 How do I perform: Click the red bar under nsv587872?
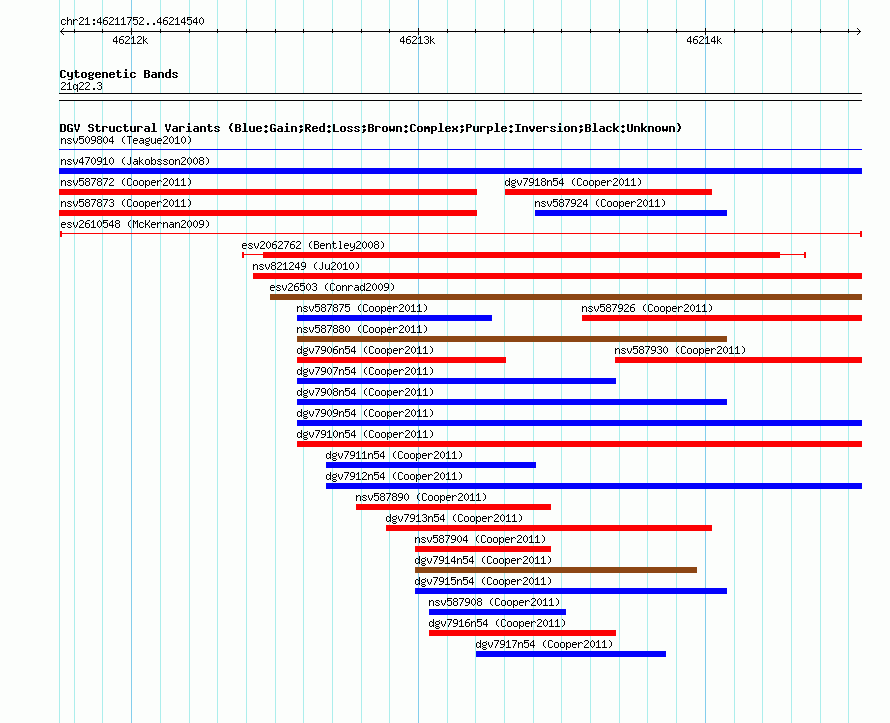[268, 192]
